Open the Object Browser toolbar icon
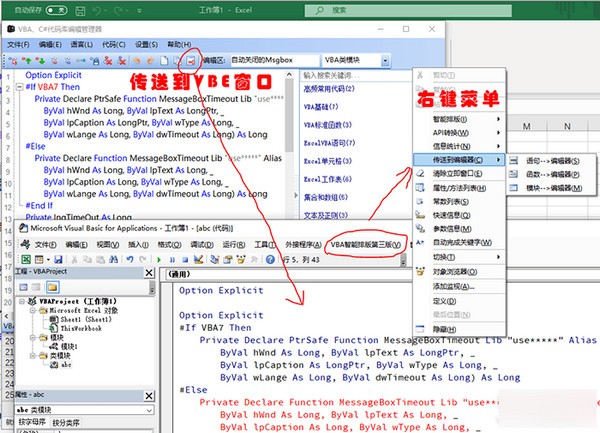600x433 pixels. click(x=241, y=259)
